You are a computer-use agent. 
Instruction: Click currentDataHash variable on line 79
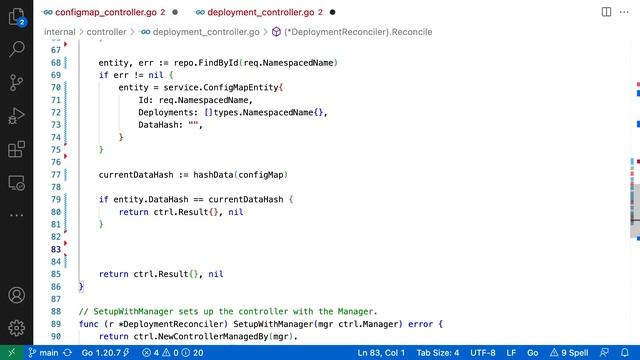point(246,199)
